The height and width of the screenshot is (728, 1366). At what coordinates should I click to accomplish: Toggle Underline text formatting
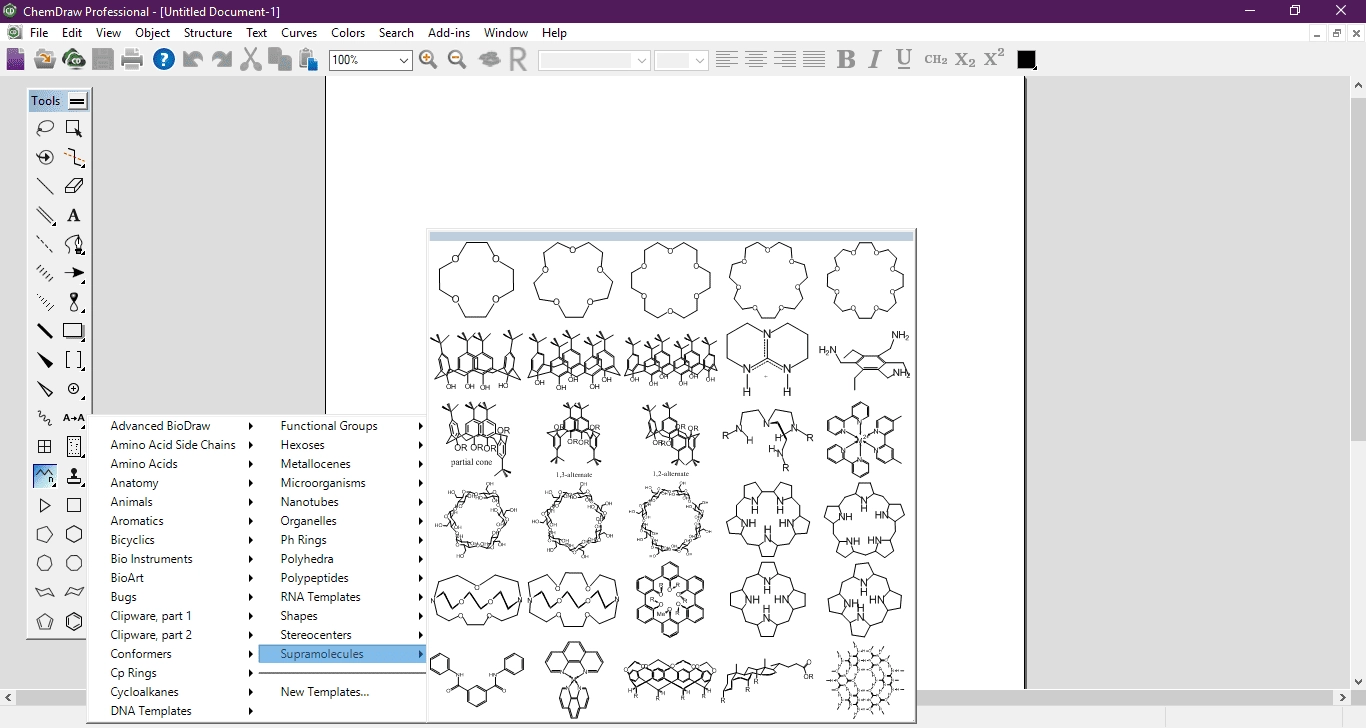click(x=904, y=60)
